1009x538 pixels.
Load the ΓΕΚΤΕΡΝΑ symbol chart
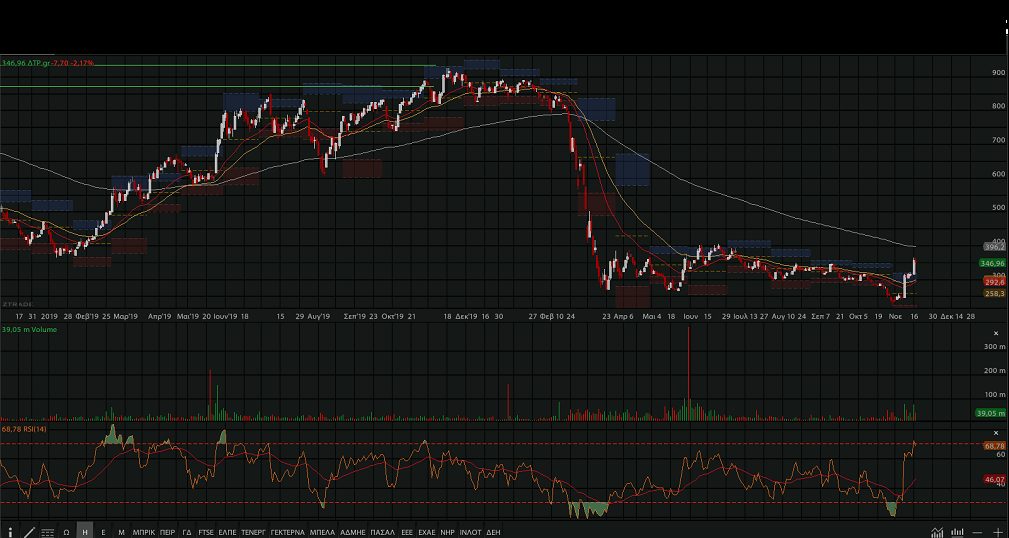point(288,532)
